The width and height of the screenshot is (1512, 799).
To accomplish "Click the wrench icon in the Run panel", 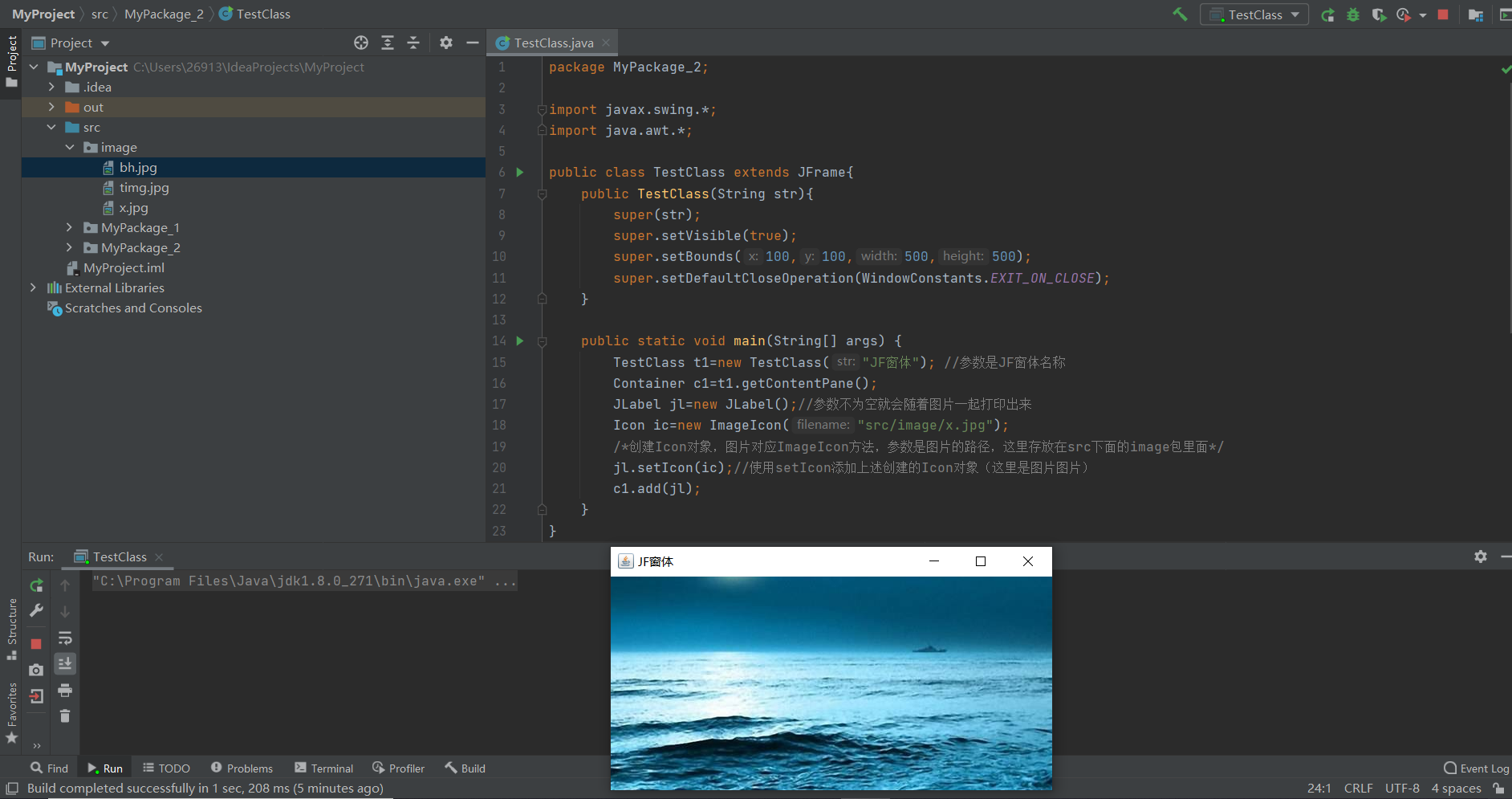I will [x=36, y=611].
